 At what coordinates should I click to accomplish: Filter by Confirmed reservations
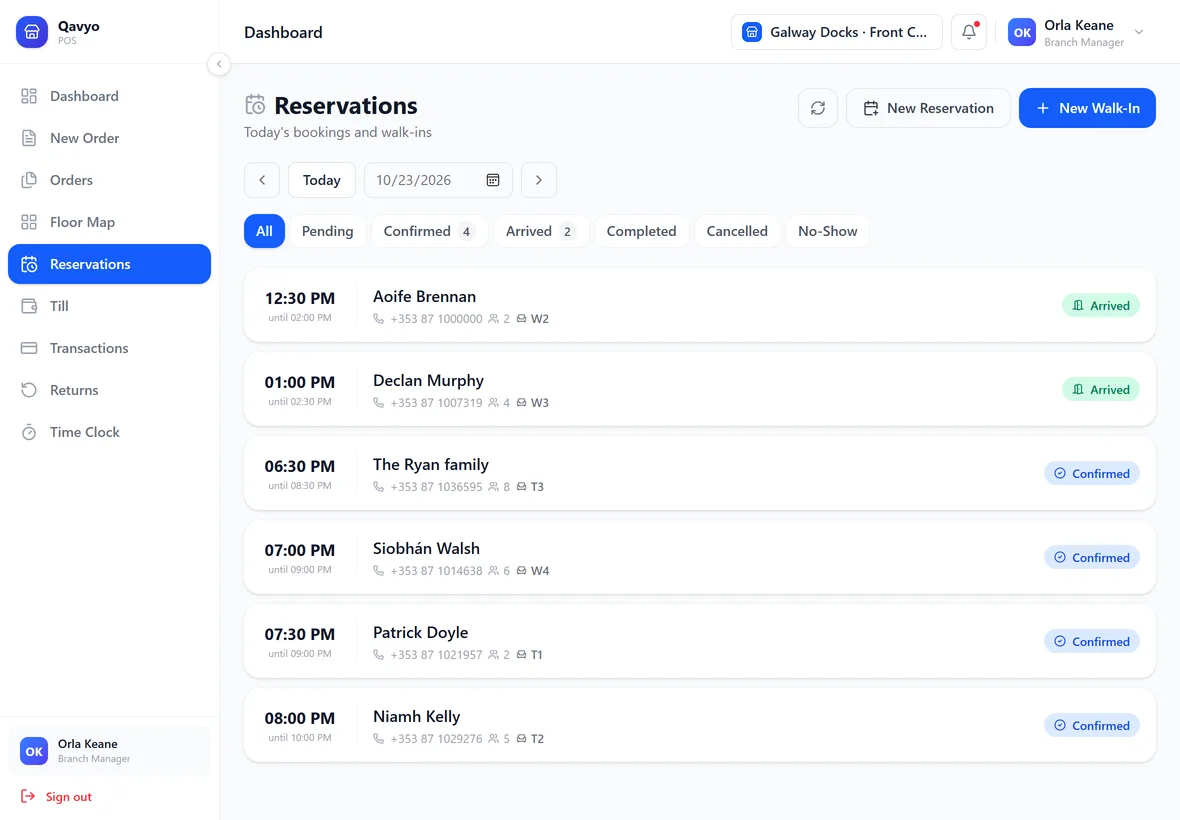(x=429, y=231)
